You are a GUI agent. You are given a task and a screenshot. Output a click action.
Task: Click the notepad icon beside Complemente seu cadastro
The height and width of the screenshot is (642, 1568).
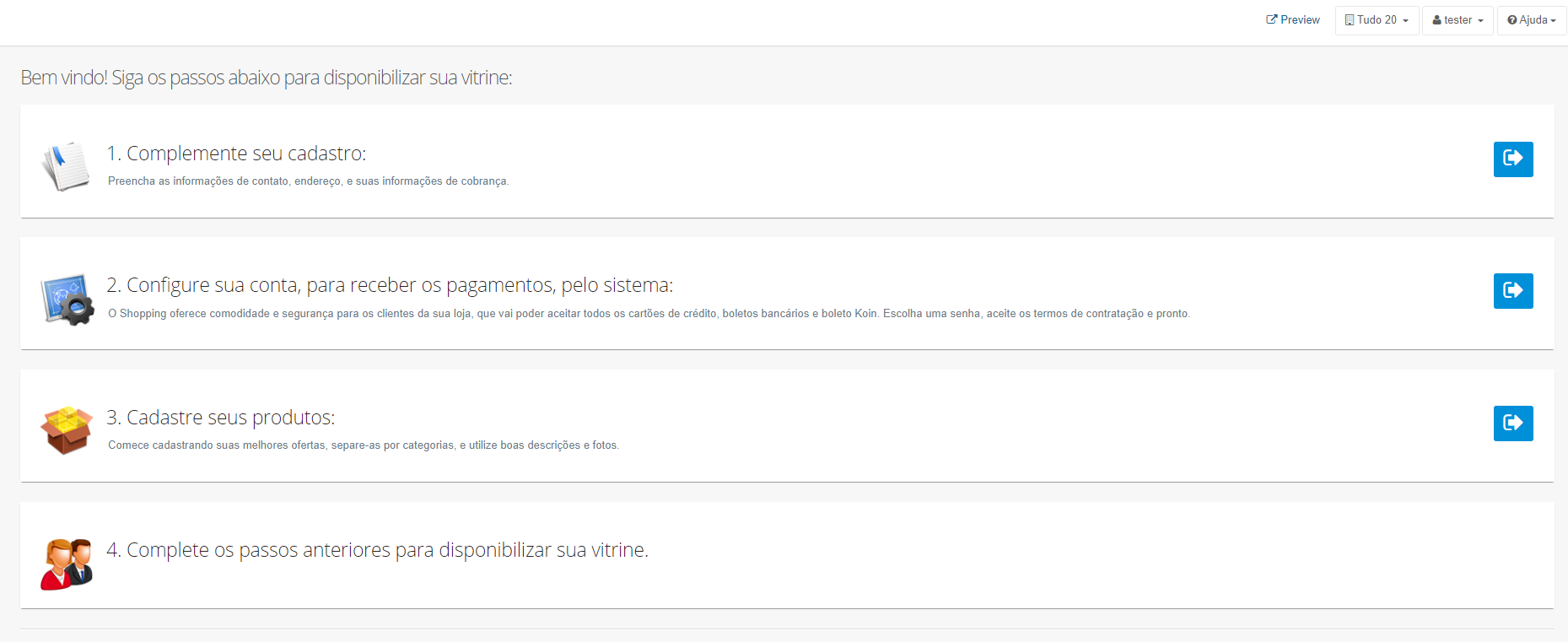click(x=66, y=165)
